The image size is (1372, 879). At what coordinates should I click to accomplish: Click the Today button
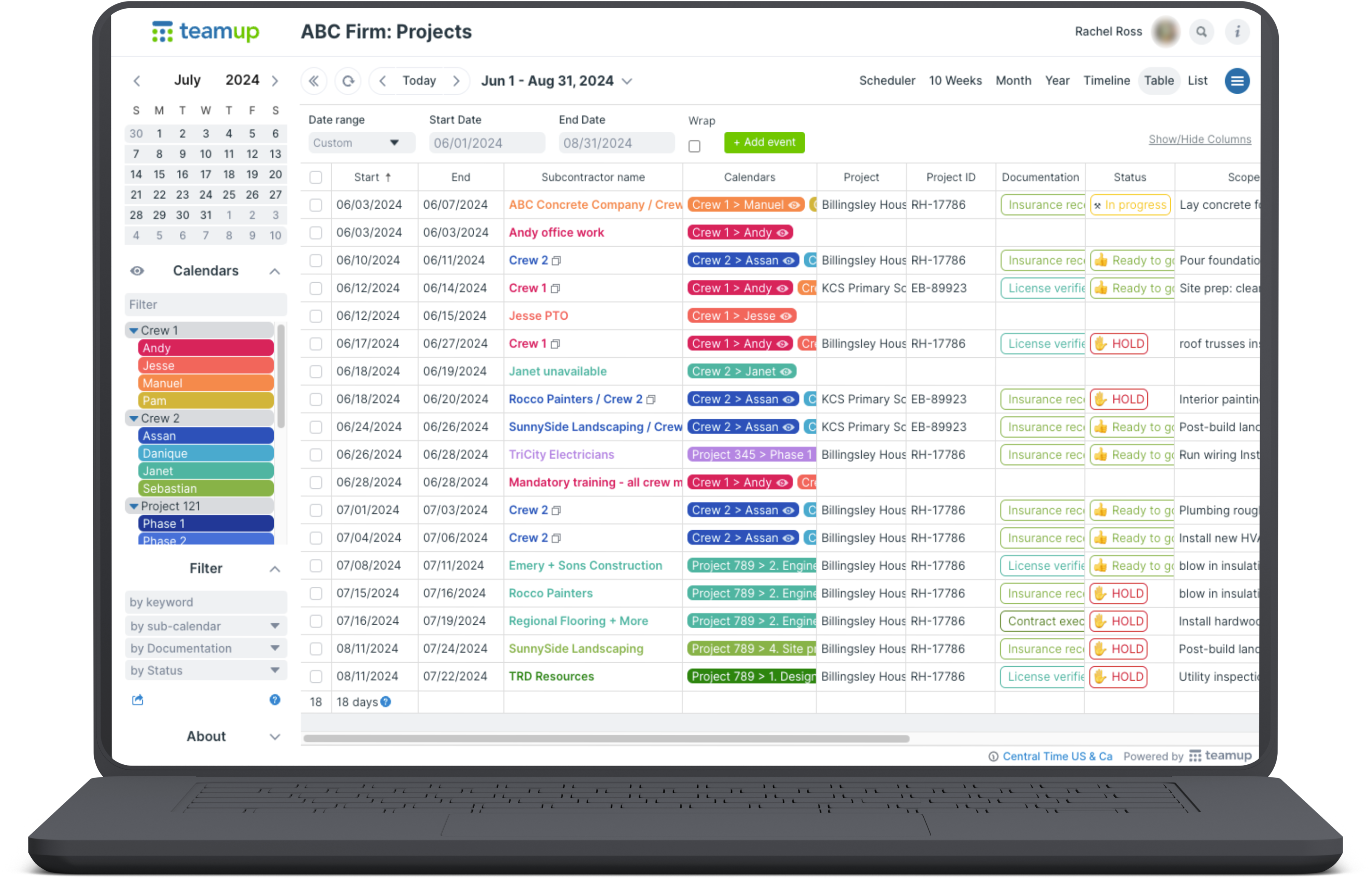coord(419,81)
